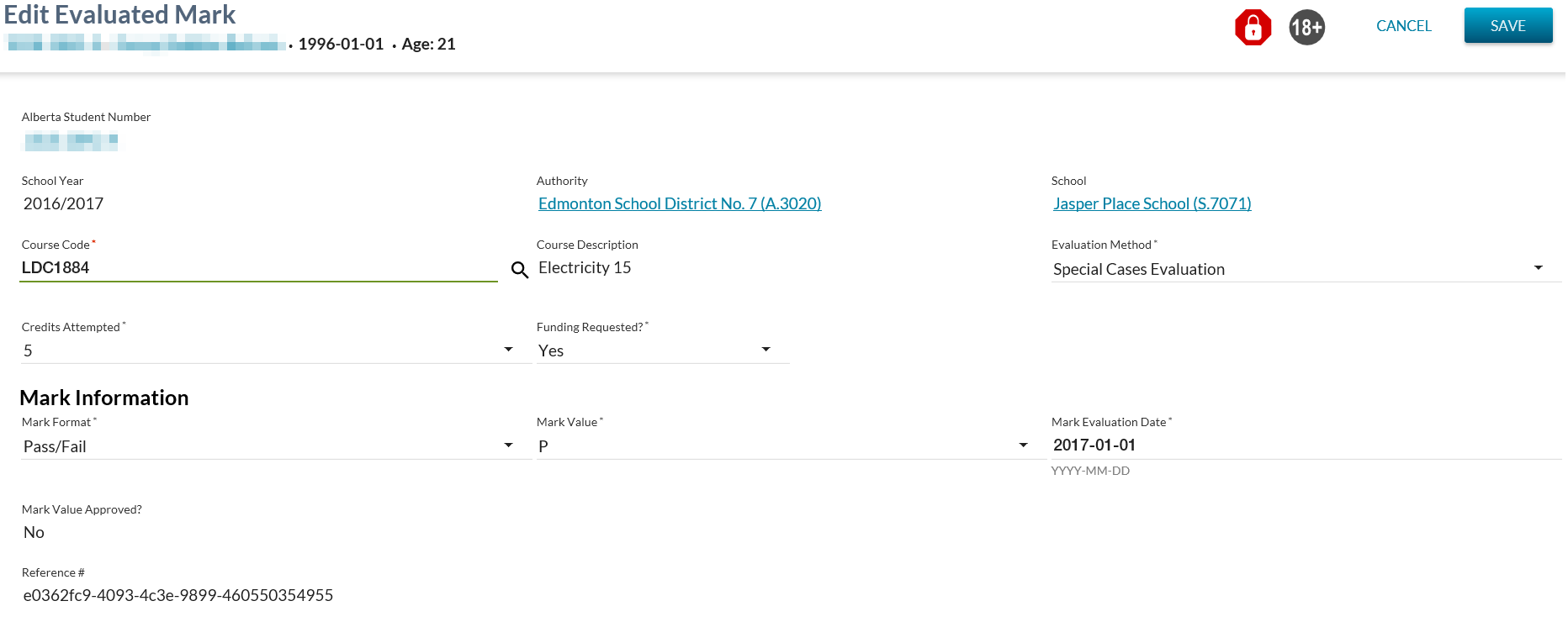Click the red lock restriction icon

point(1252,28)
